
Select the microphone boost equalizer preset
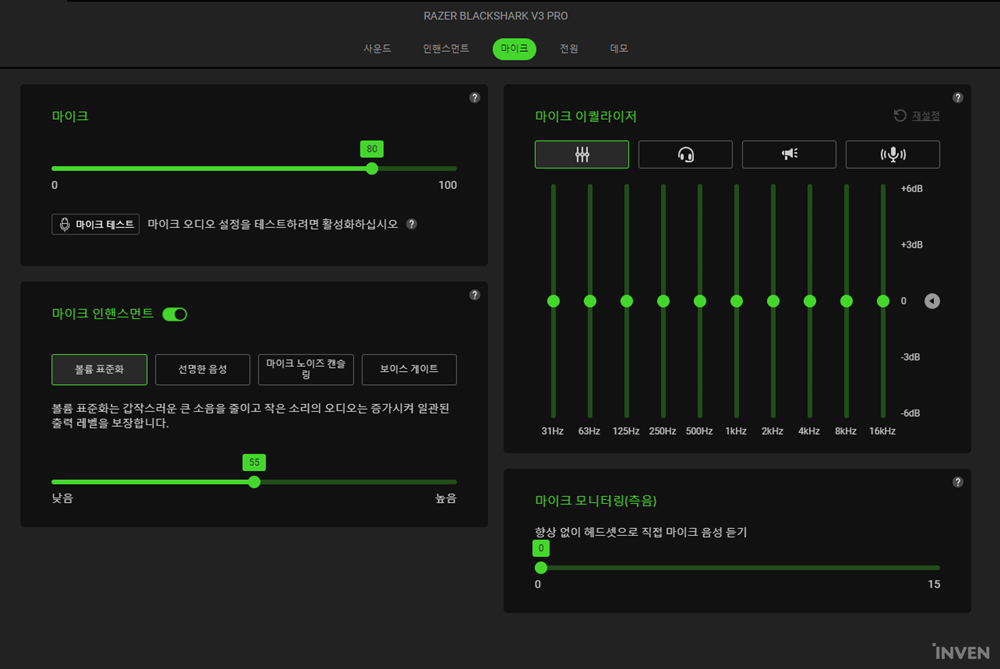coord(893,154)
